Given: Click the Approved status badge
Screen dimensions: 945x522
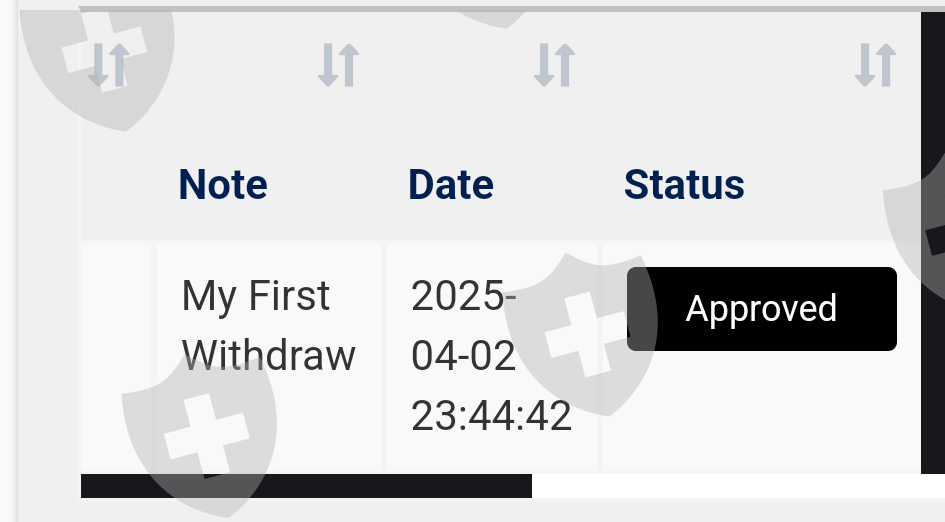Looking at the screenshot, I should (761, 309).
